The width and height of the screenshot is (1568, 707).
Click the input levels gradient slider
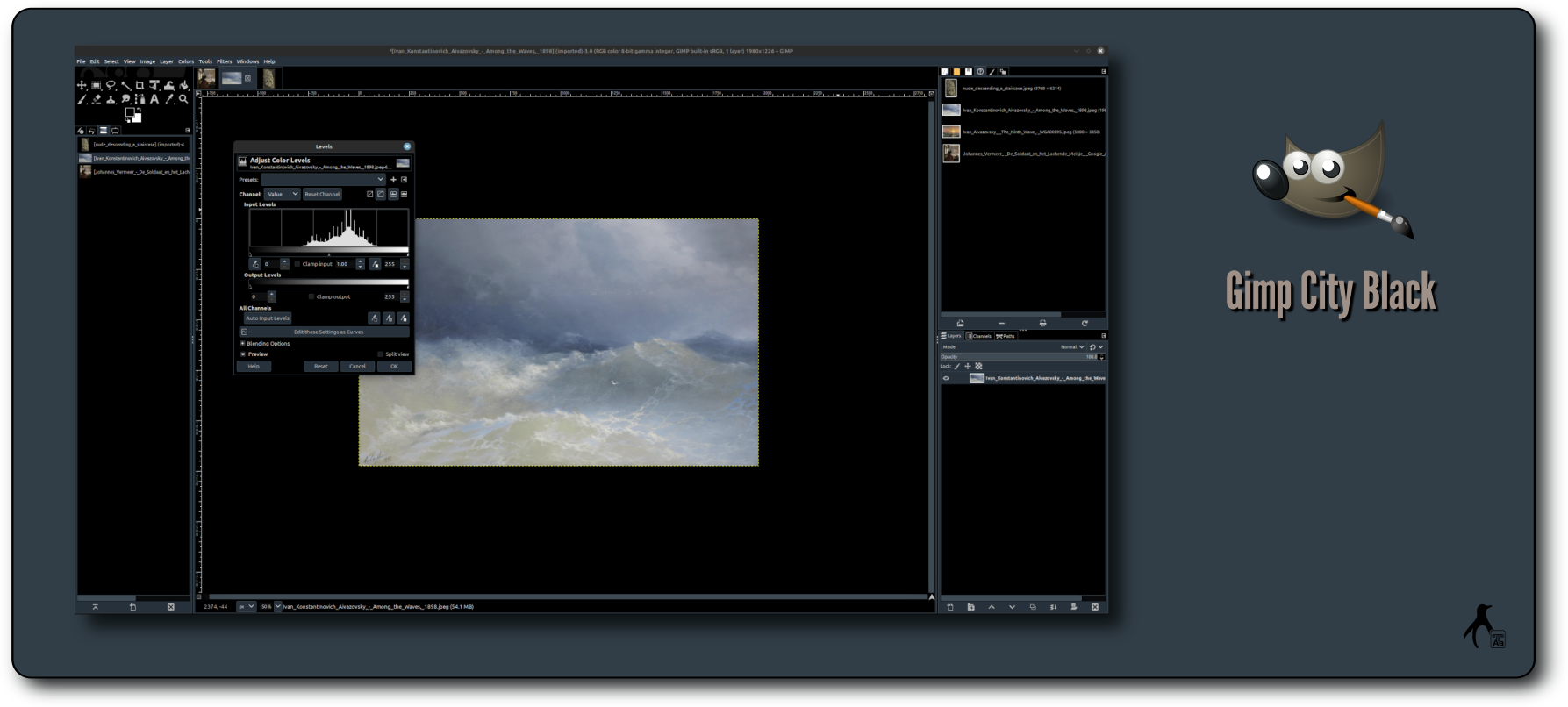tap(329, 252)
